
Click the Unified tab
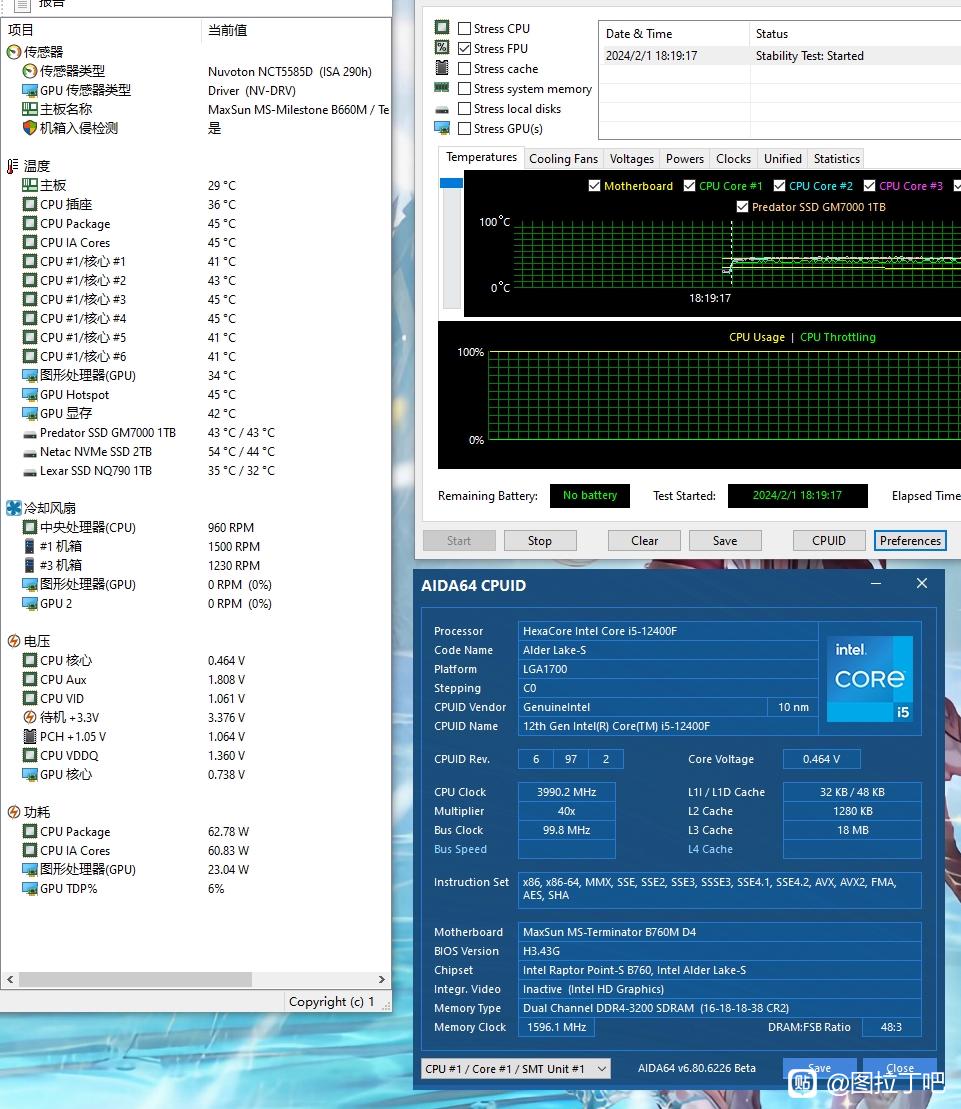783,158
